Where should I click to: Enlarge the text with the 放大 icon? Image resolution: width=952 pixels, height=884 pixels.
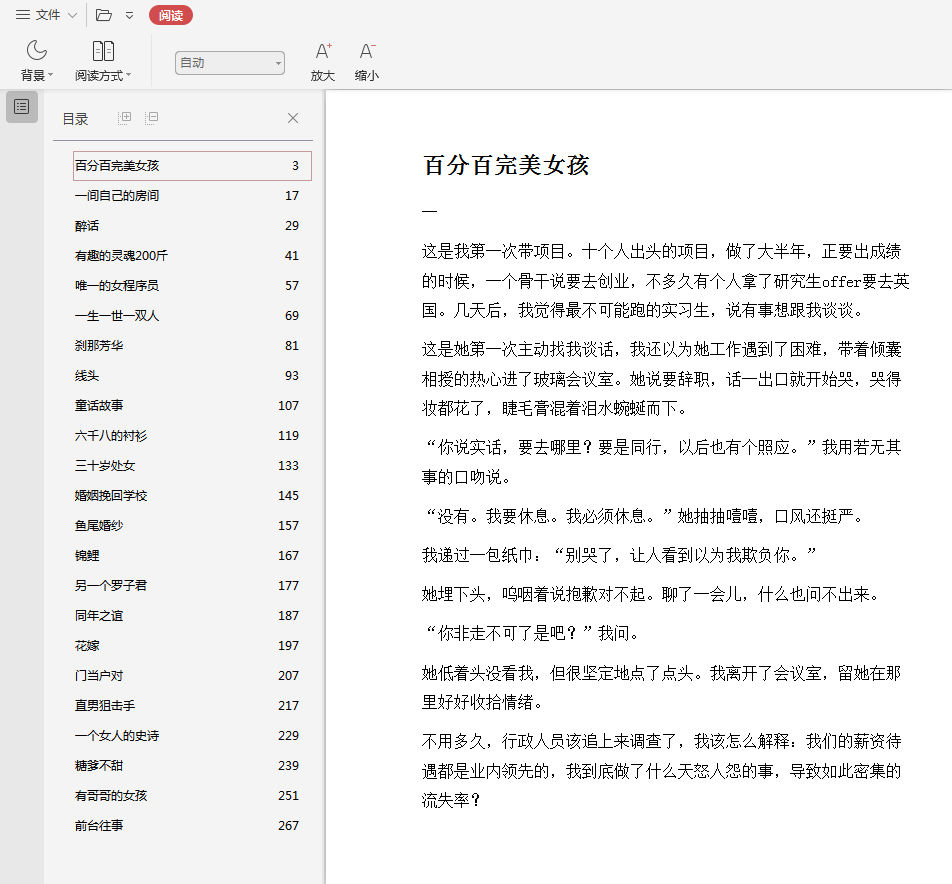coord(323,51)
